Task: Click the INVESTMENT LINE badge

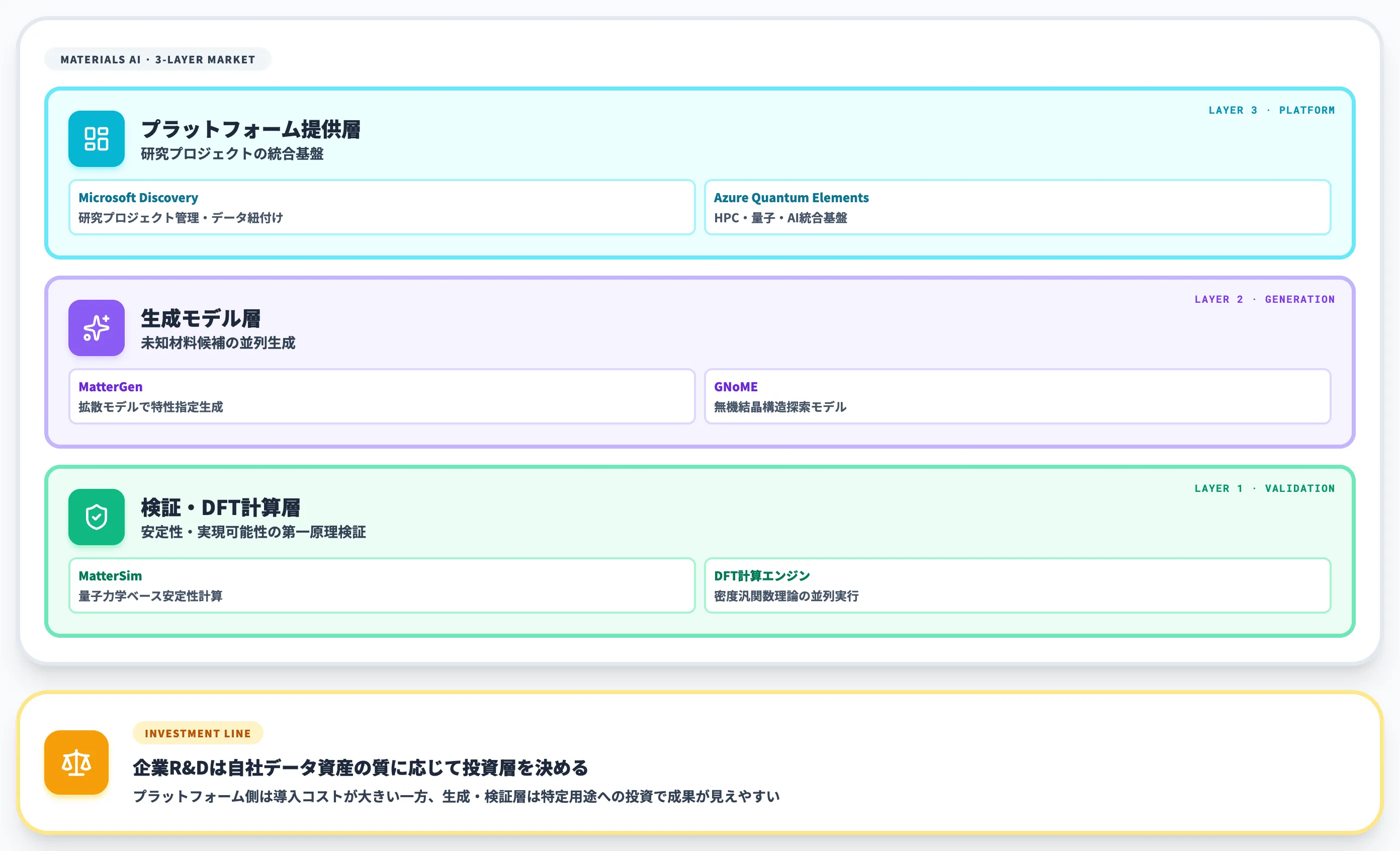Action: pyautogui.click(x=198, y=733)
